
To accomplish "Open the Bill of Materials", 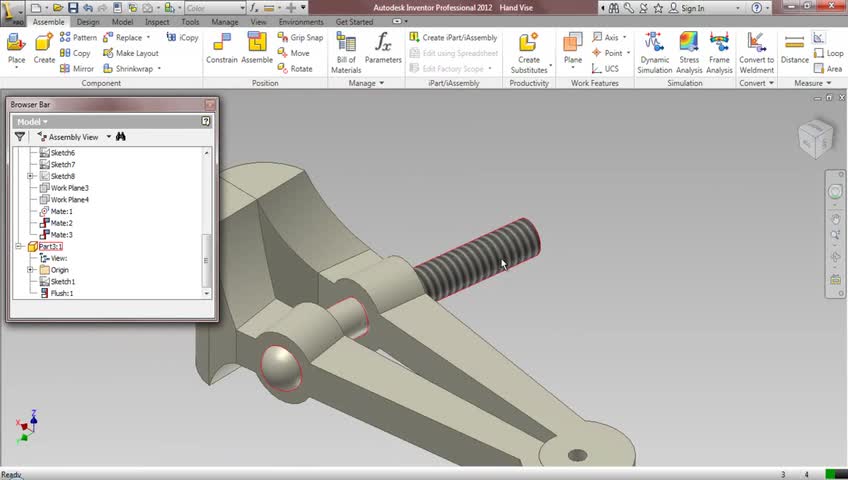I will click(x=346, y=52).
